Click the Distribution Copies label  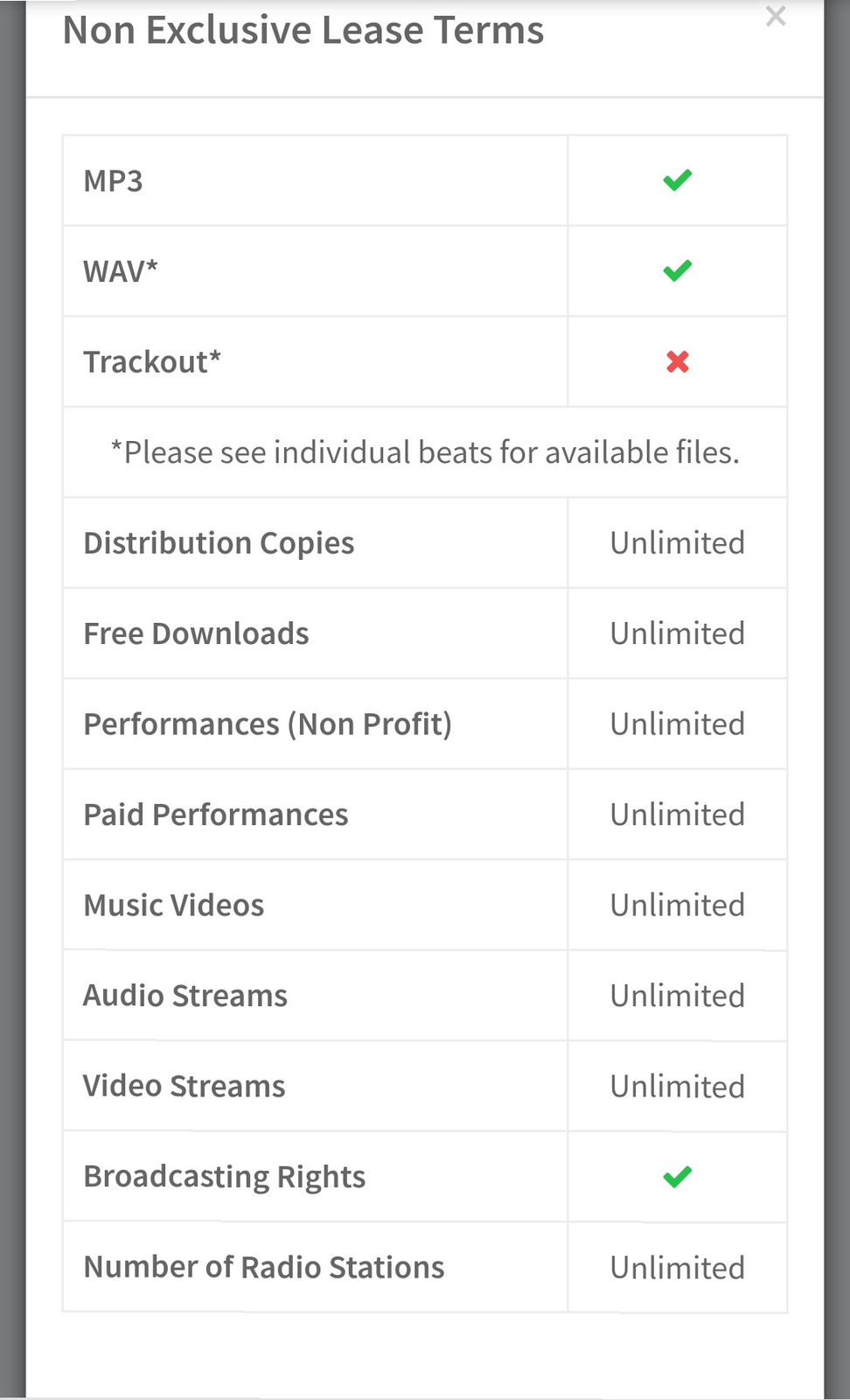click(219, 543)
